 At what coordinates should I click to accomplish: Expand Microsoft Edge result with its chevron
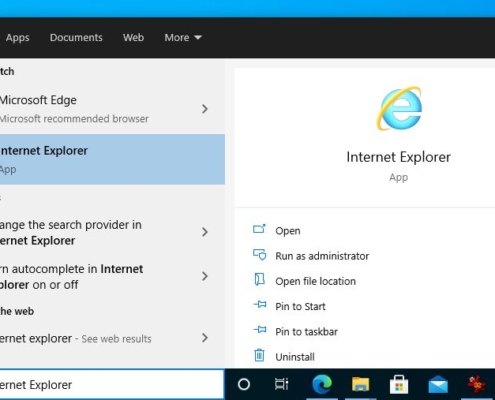pos(205,109)
